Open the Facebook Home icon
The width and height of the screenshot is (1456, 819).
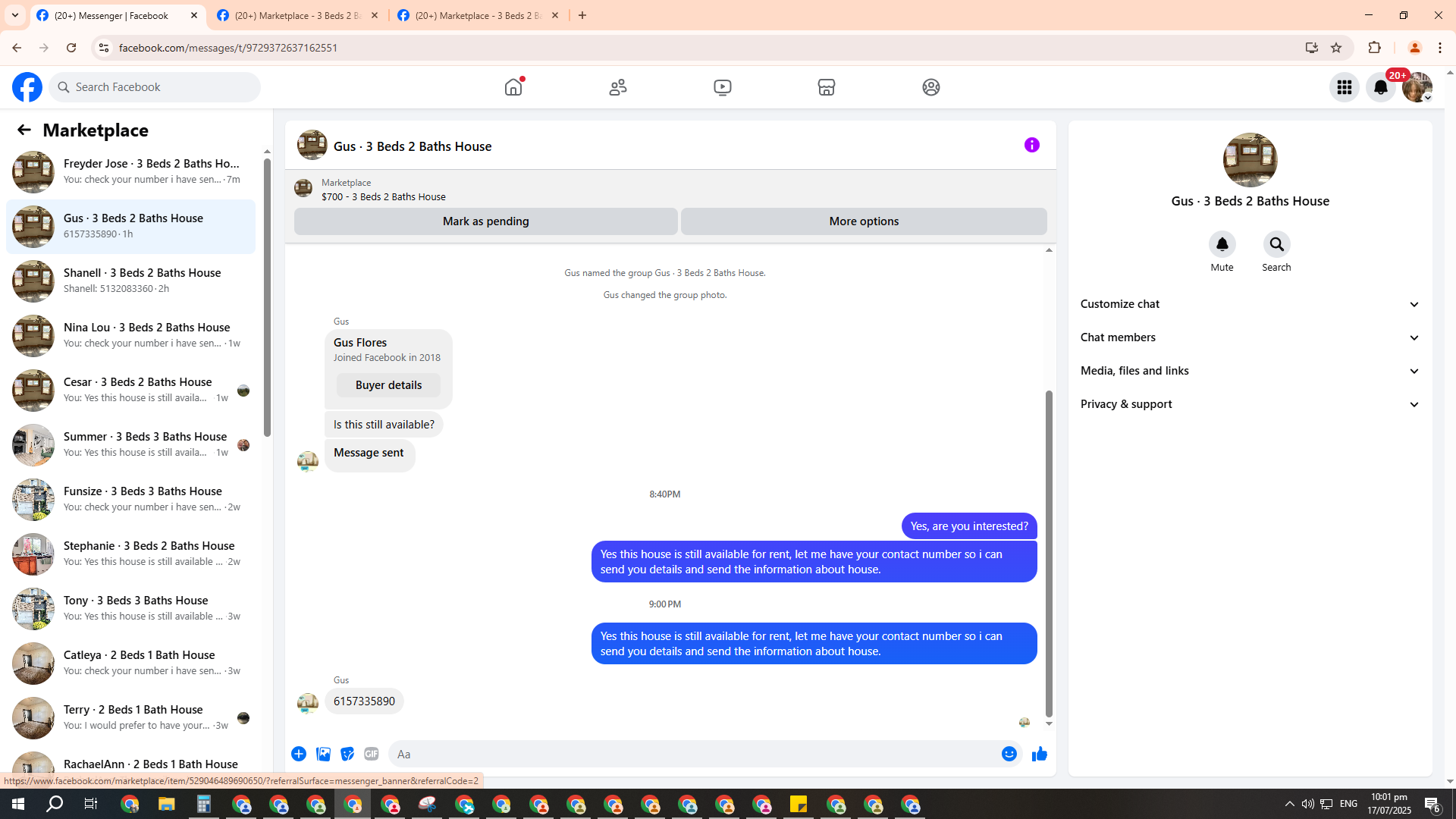[x=513, y=87]
